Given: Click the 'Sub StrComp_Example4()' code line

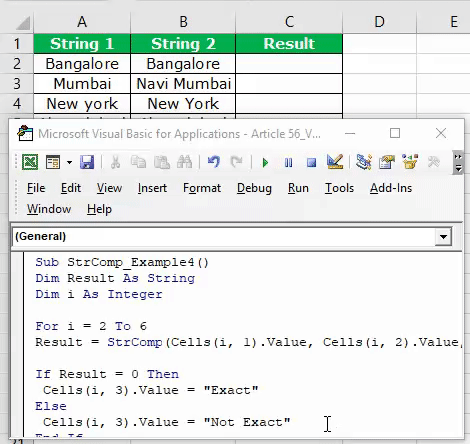Looking at the screenshot, I should click(x=122, y=262).
